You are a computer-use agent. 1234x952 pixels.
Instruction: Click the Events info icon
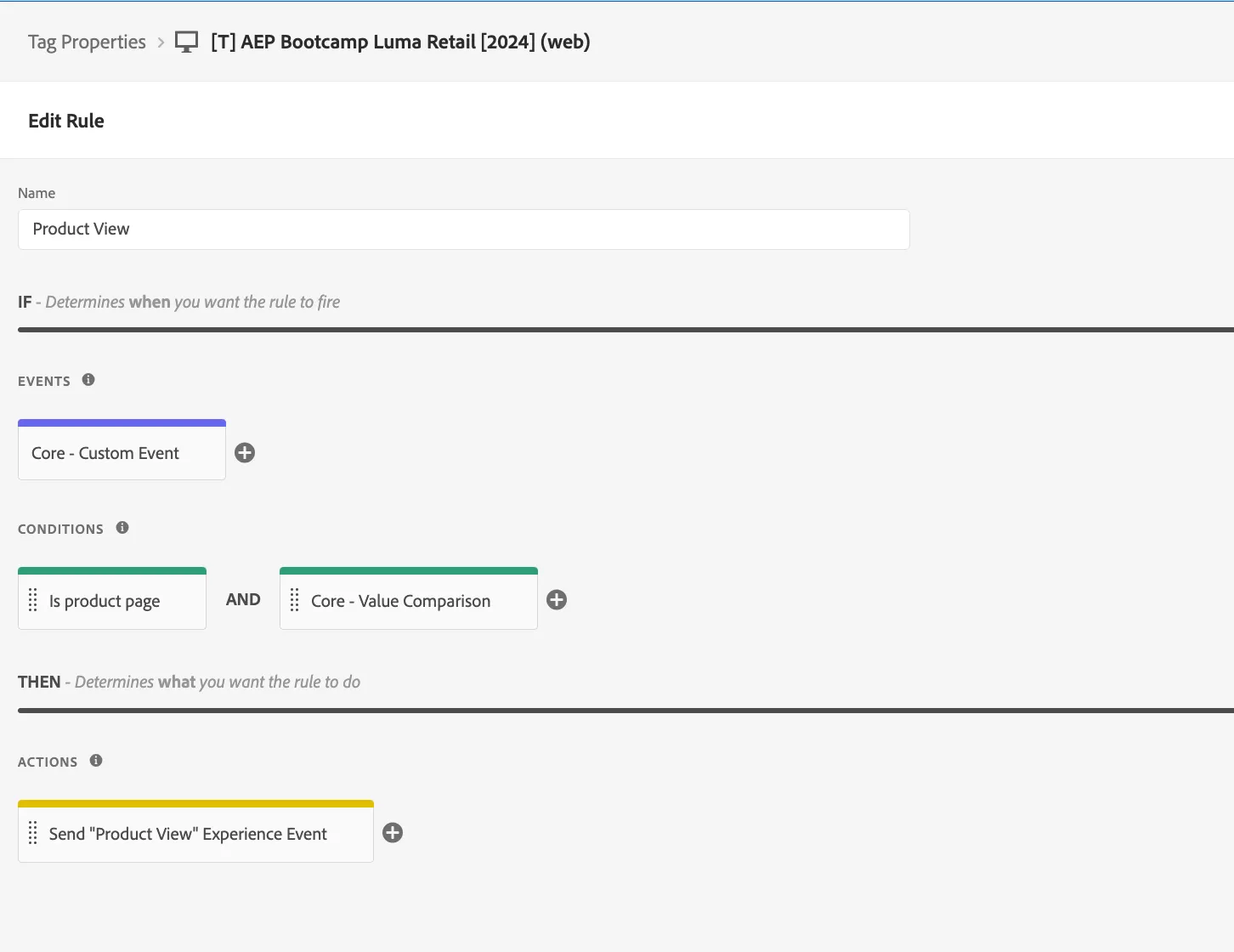88,380
